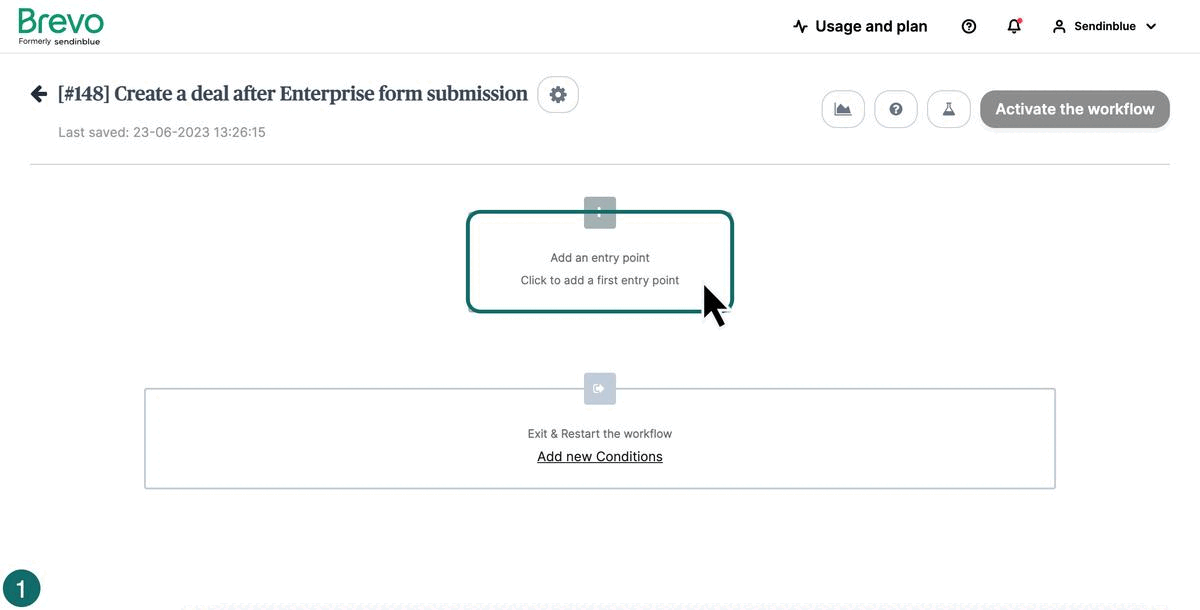Click the help circle icon in header
1200x610 pixels.
(968, 27)
